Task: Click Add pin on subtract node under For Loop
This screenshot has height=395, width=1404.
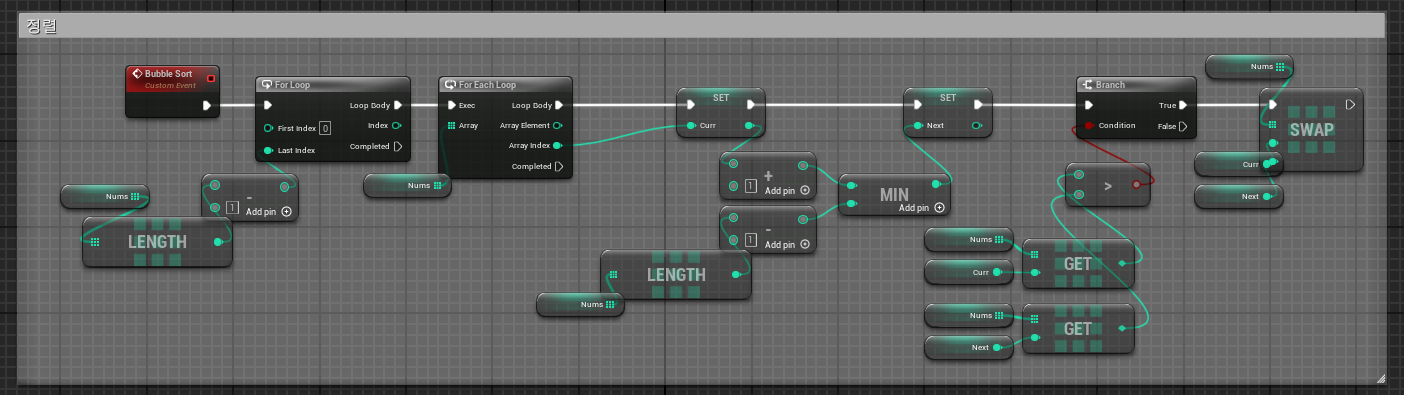Action: (269, 212)
